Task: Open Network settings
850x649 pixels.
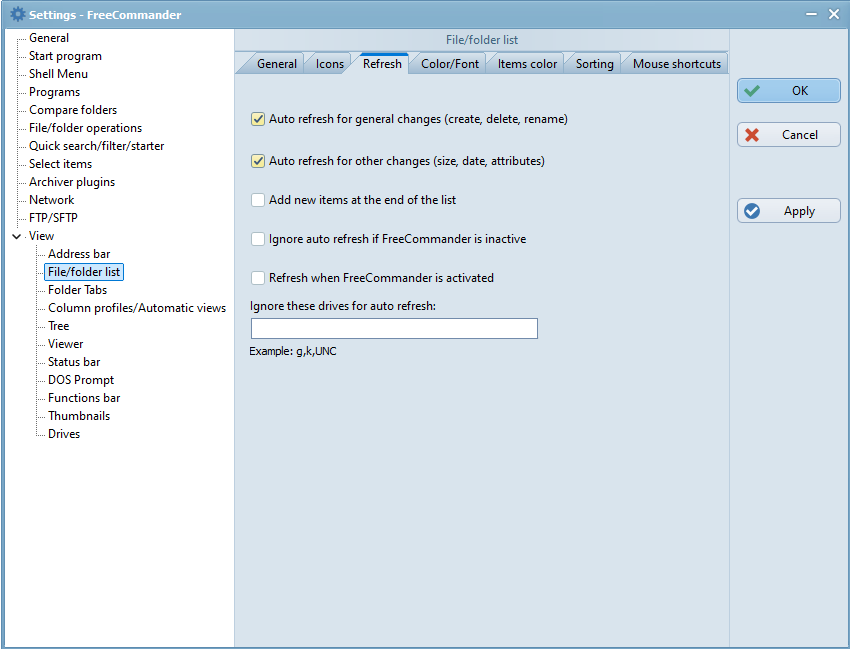Action: tap(51, 200)
